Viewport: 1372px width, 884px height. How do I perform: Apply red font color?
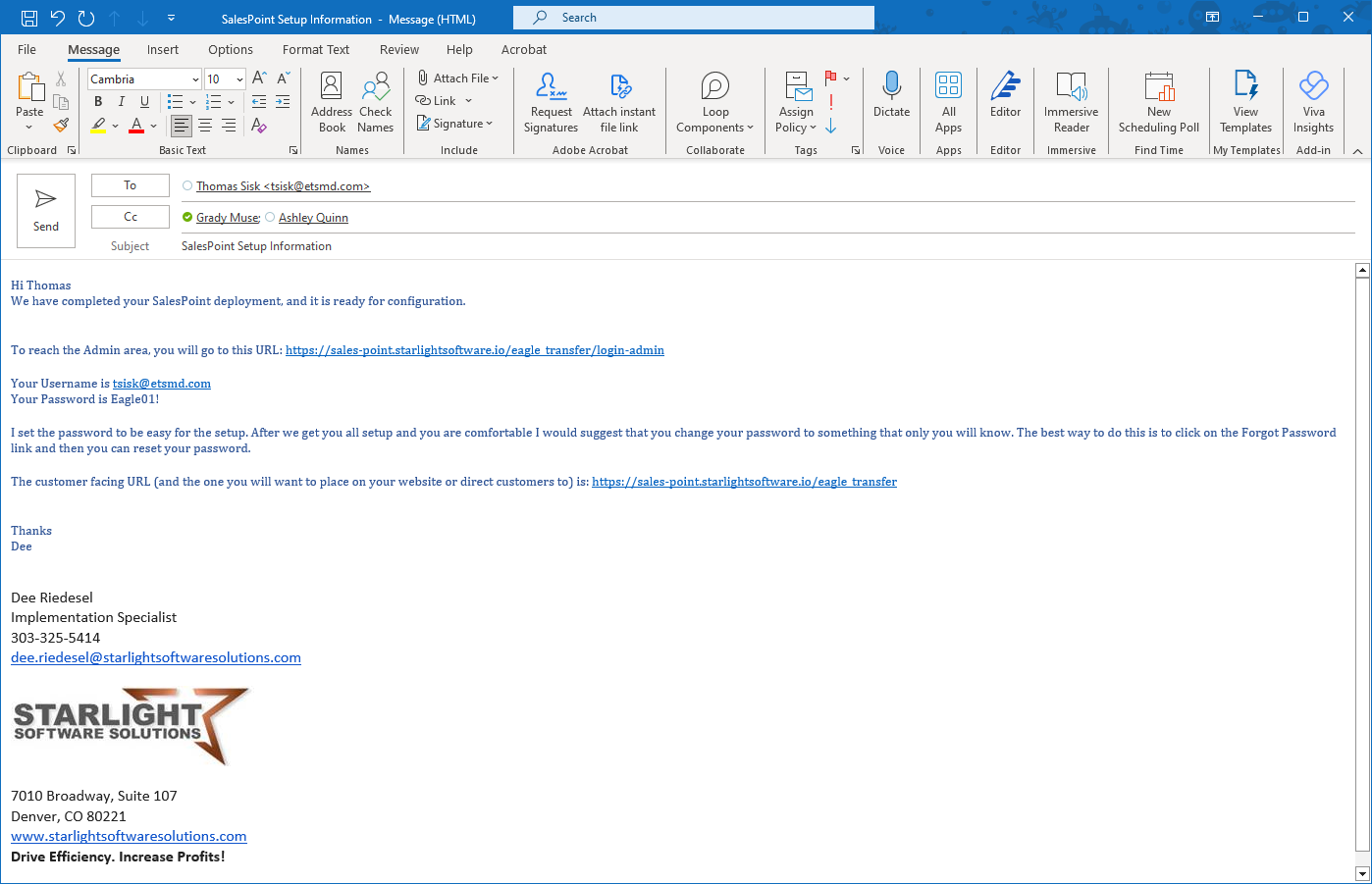pyautogui.click(x=136, y=126)
